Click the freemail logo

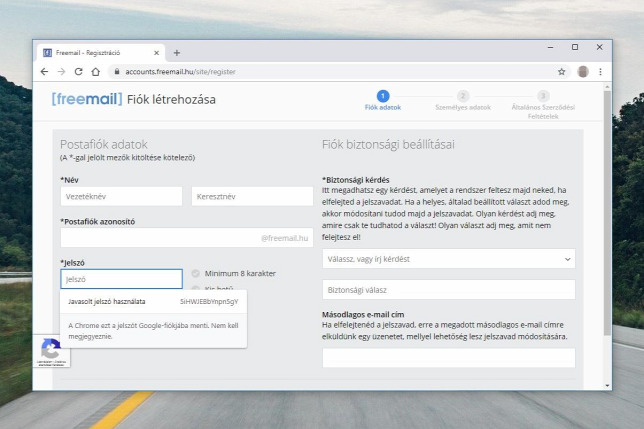point(87,99)
